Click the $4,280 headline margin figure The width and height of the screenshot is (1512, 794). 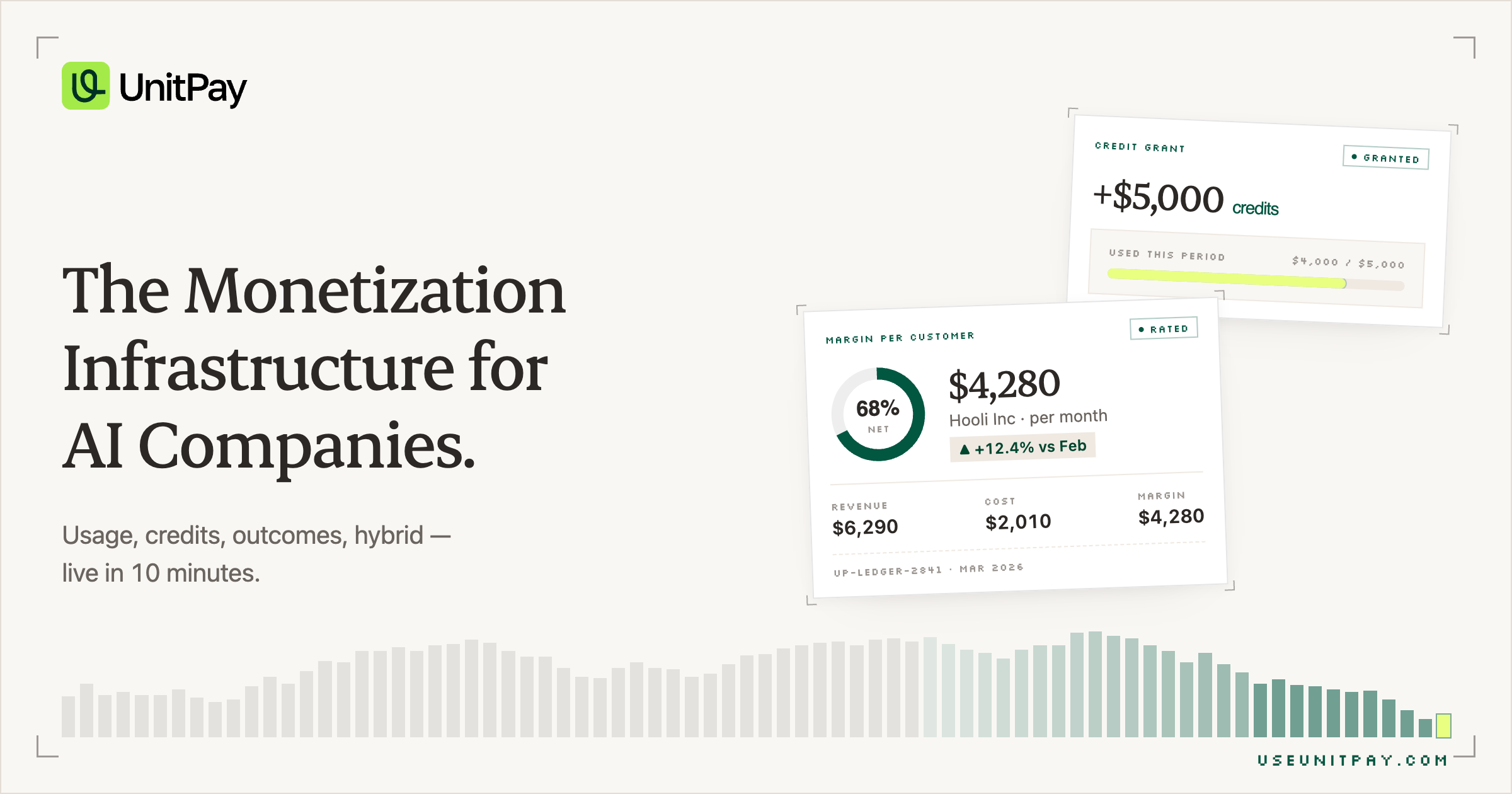(1004, 384)
